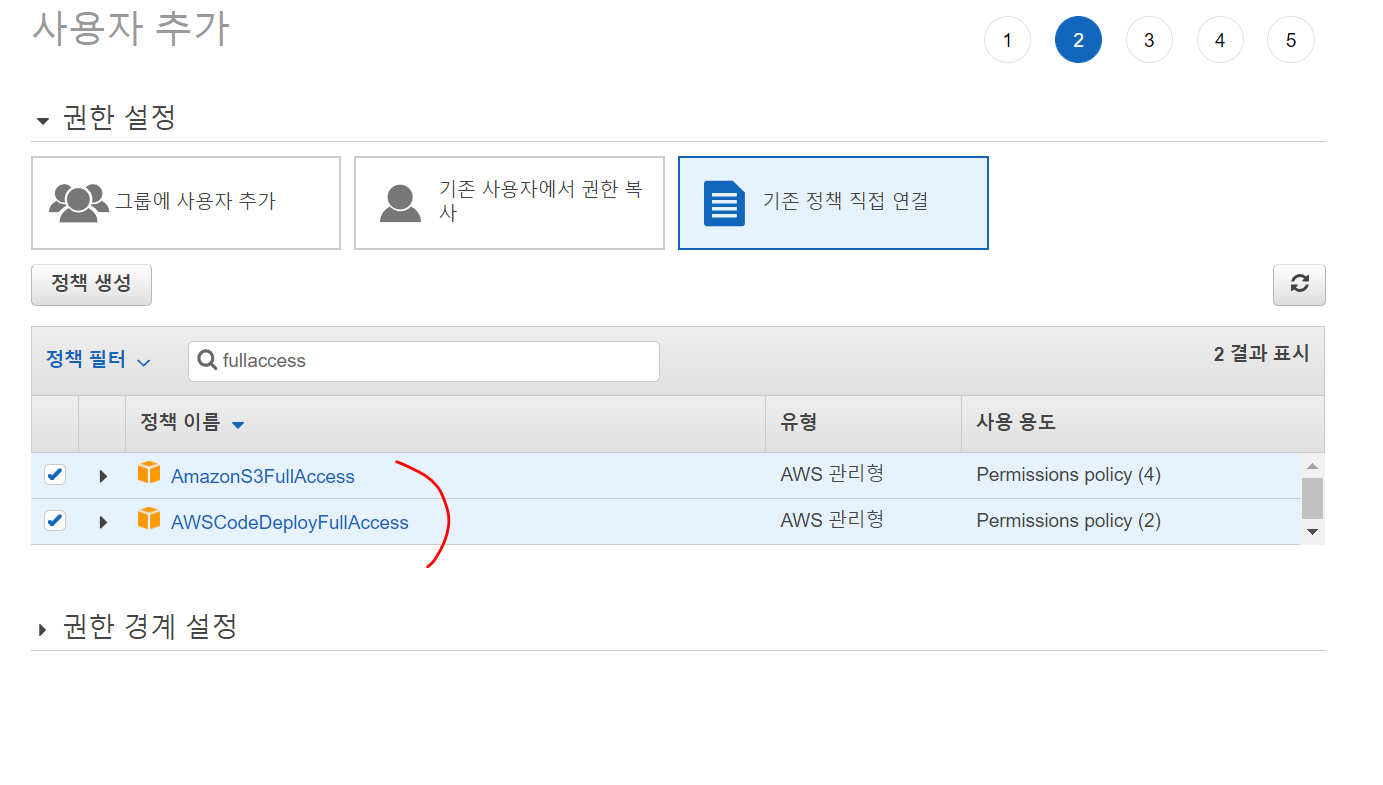Click Permissions policy (2) cell
1383x785 pixels.
click(x=1069, y=521)
